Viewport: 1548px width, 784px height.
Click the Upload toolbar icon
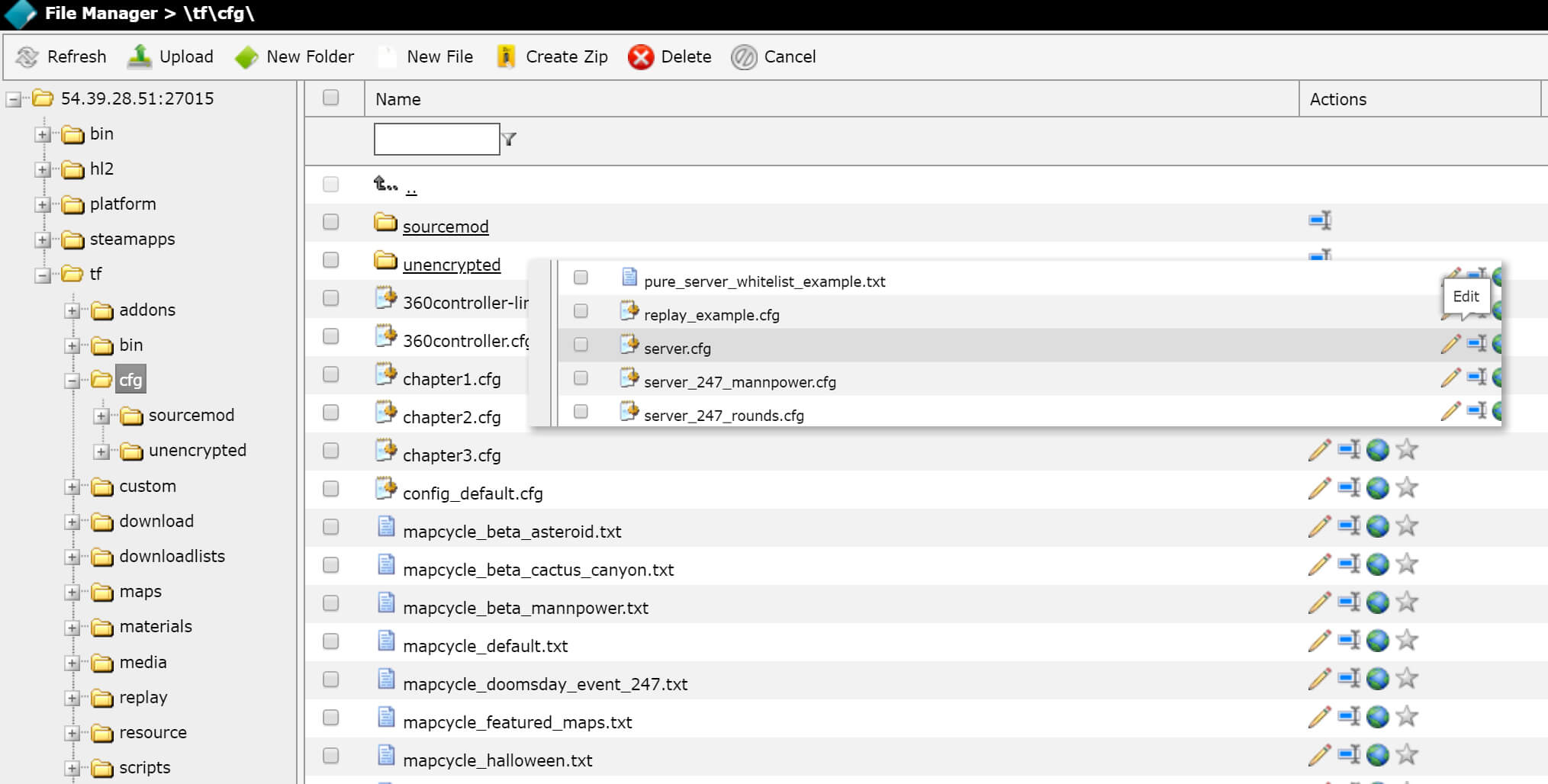[x=140, y=56]
